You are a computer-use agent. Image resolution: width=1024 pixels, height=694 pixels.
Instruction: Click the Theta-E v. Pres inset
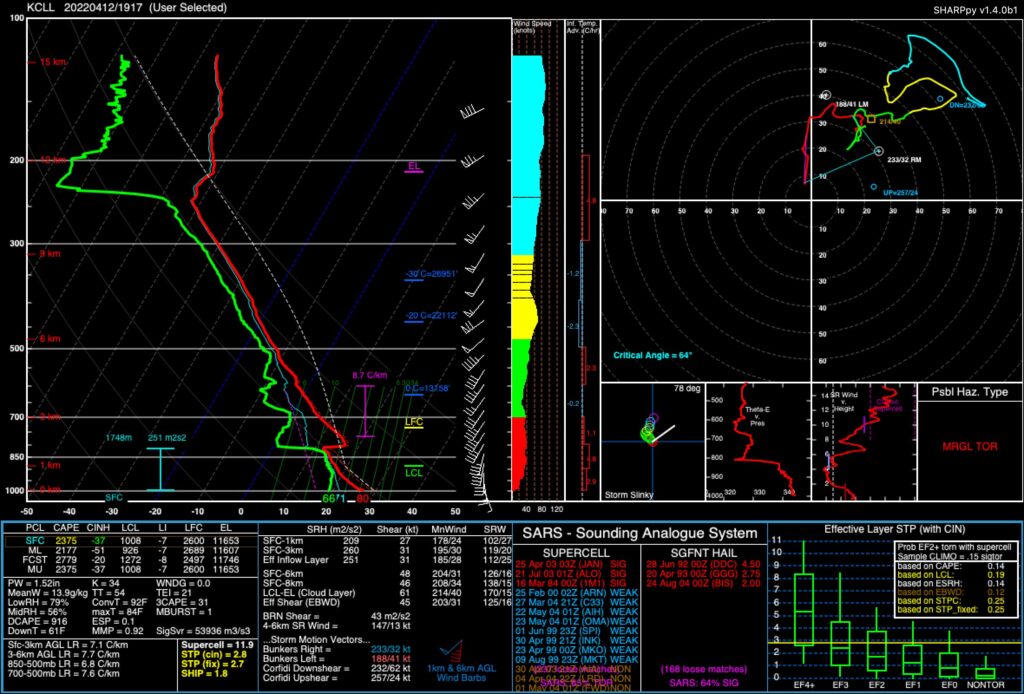click(757, 440)
